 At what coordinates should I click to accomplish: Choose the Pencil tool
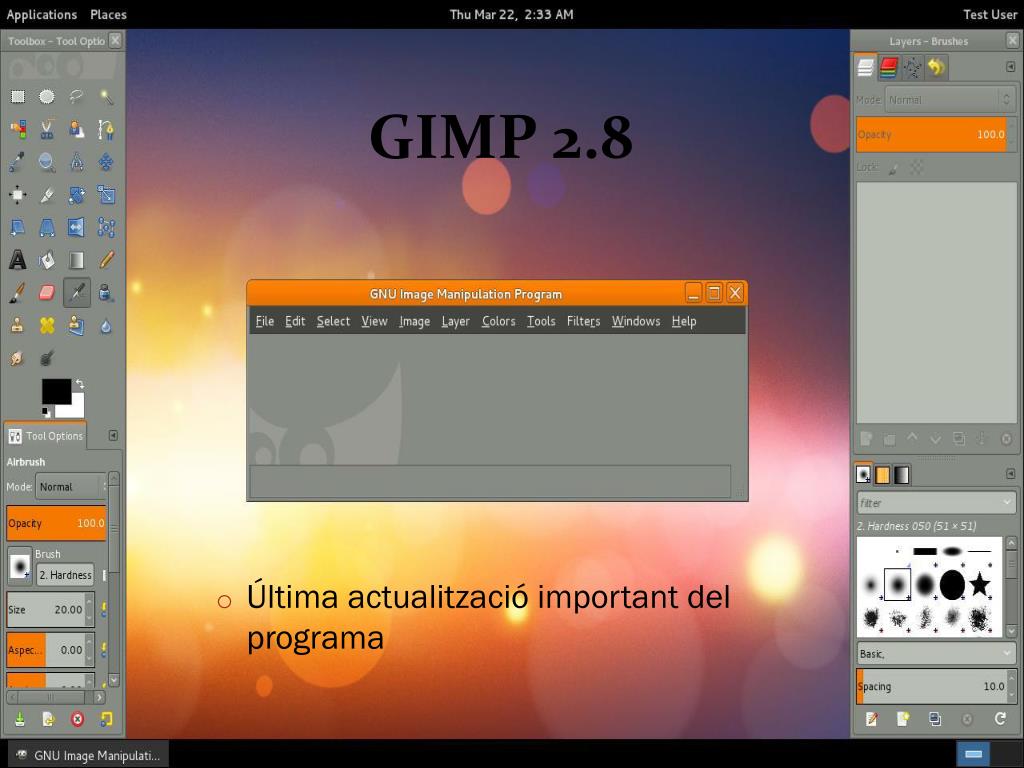pos(106,260)
